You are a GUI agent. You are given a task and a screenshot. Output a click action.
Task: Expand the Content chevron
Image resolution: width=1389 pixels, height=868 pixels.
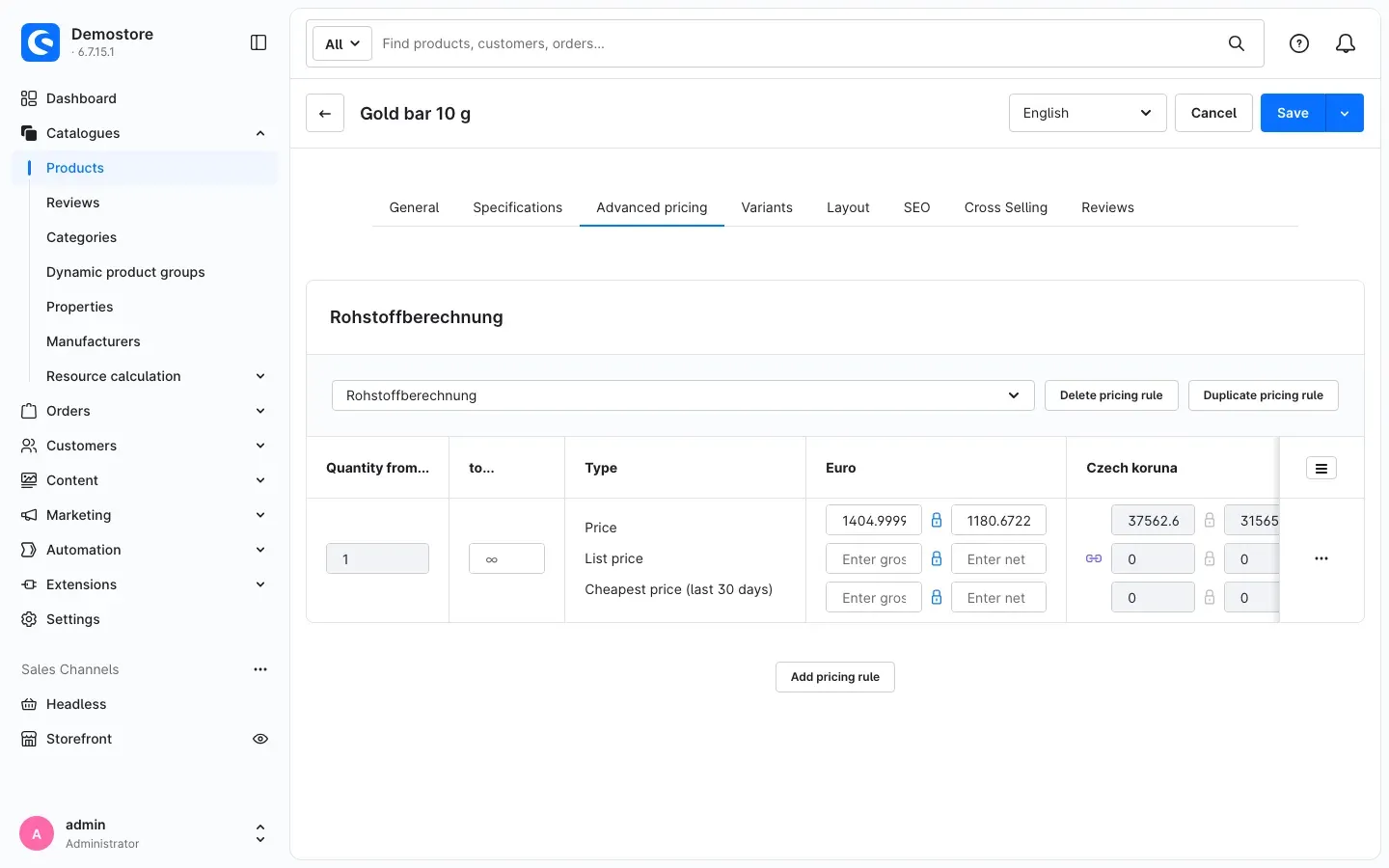(260, 480)
